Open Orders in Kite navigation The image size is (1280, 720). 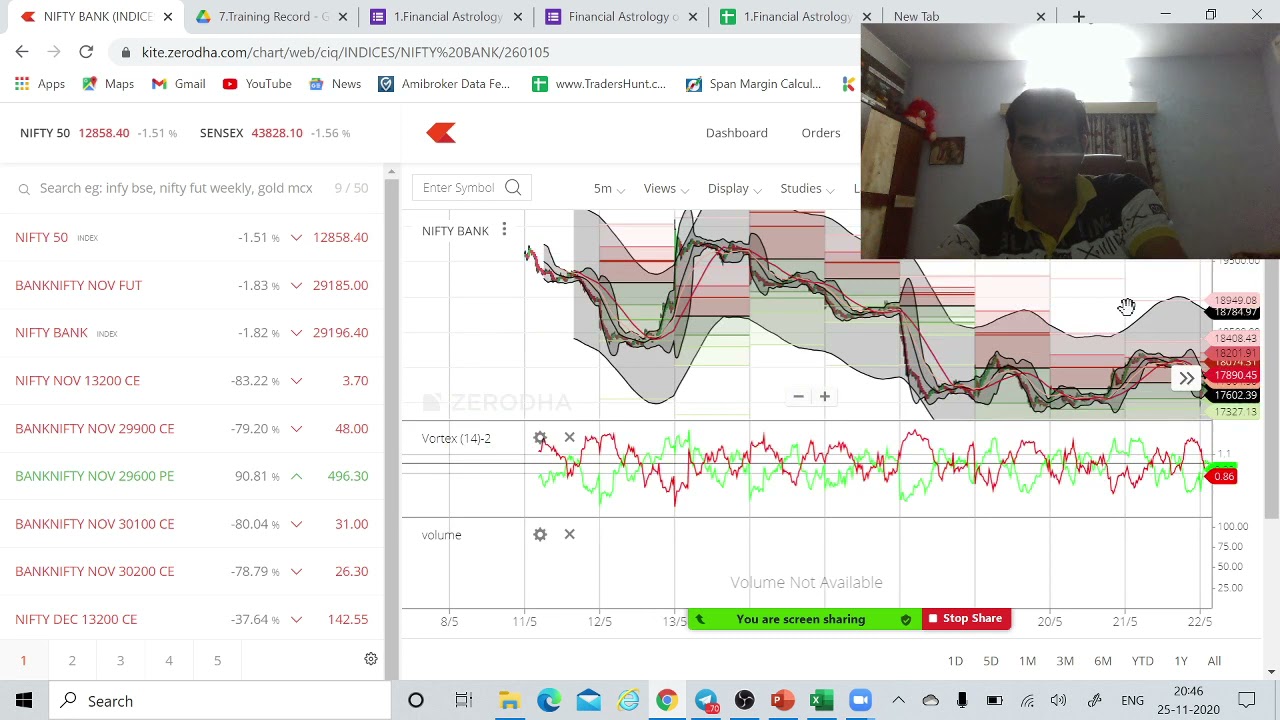coord(821,133)
